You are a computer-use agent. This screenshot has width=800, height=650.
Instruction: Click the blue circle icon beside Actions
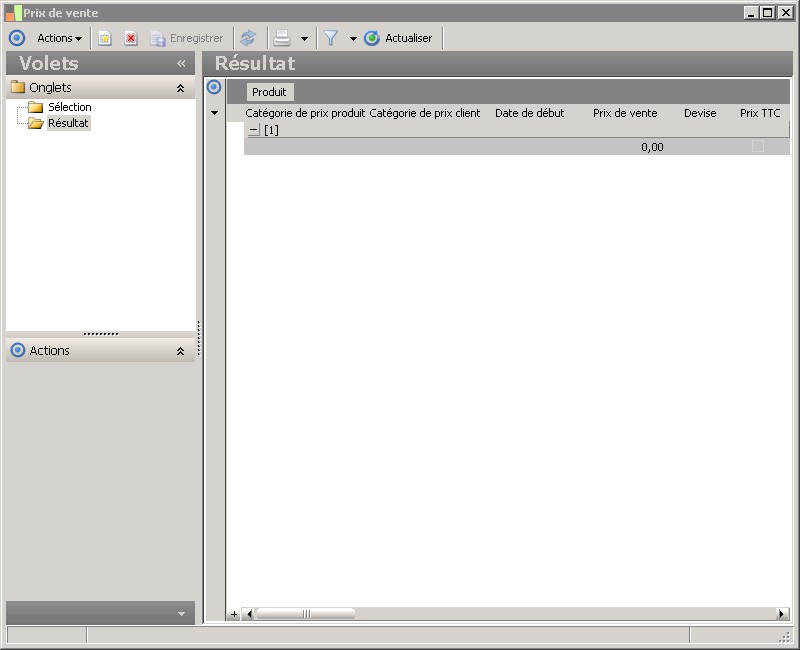pos(17,38)
